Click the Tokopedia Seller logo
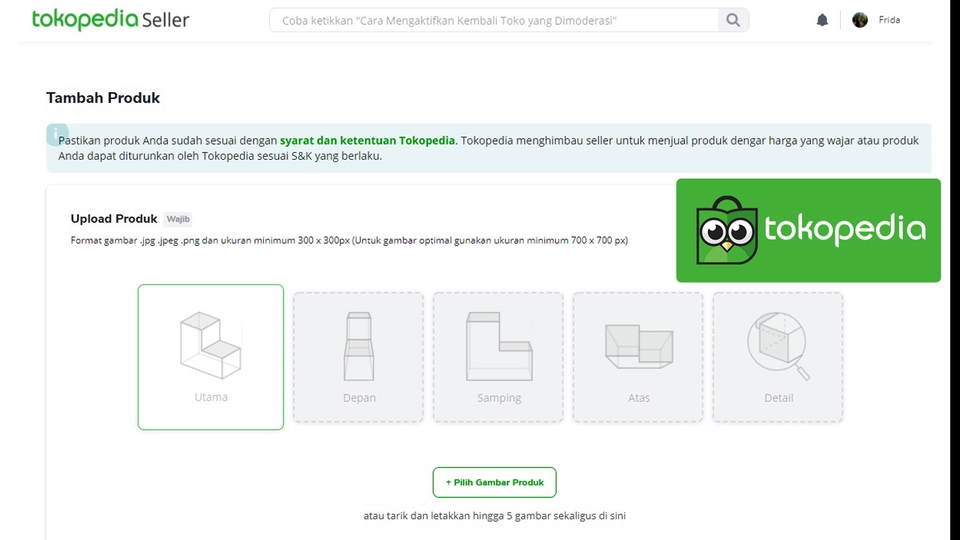Screen dimensions: 960x540 click(x=111, y=20)
